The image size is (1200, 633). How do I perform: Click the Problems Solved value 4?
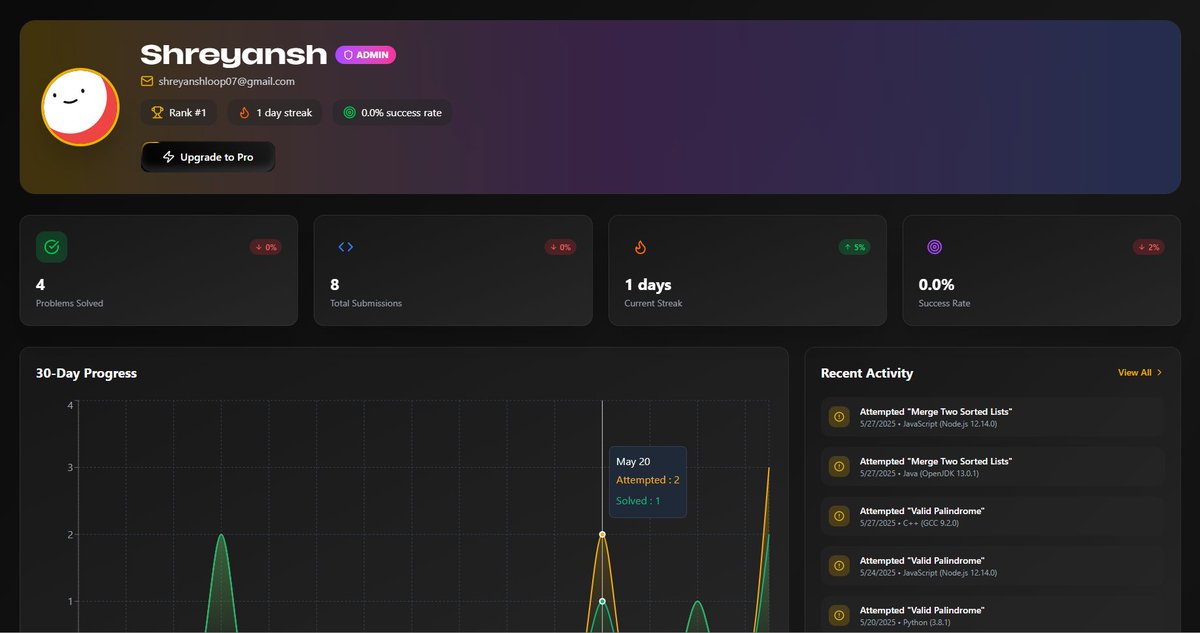(40, 285)
